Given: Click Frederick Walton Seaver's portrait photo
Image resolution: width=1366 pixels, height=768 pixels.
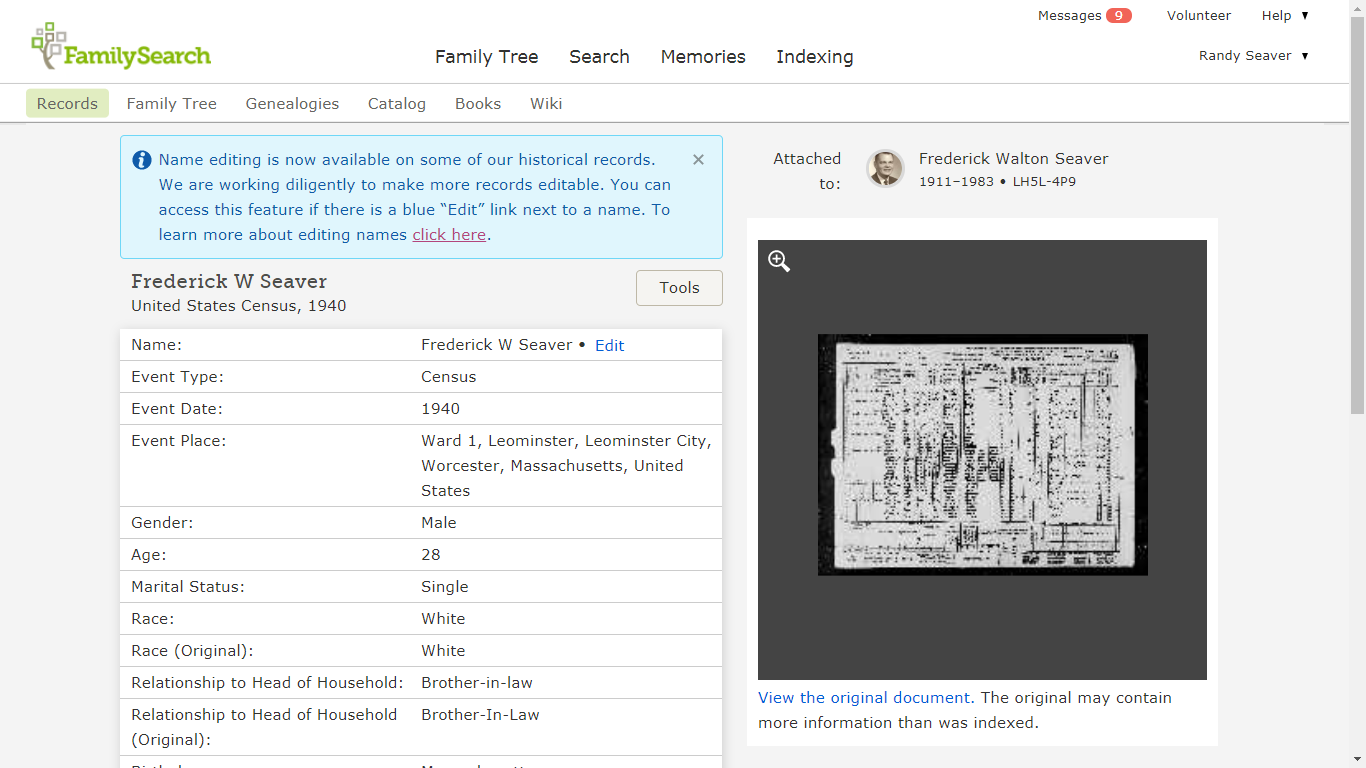Looking at the screenshot, I should pyautogui.click(x=885, y=169).
